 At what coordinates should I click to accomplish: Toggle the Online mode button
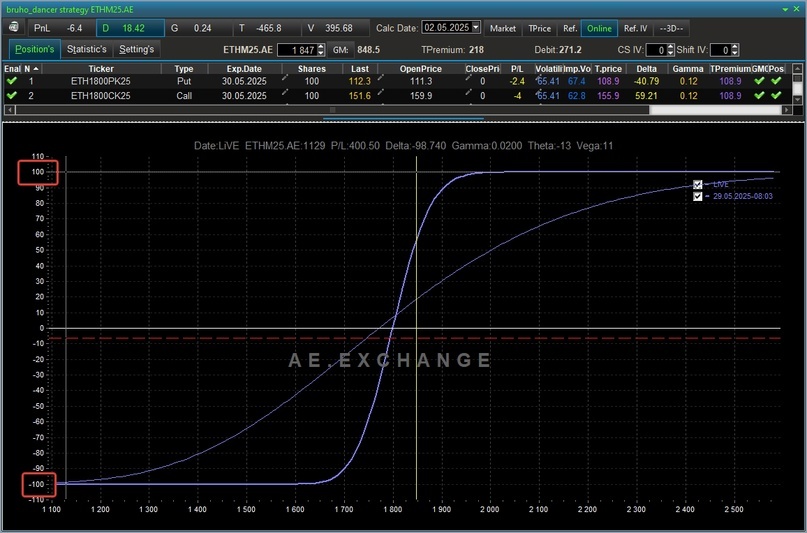coord(599,28)
